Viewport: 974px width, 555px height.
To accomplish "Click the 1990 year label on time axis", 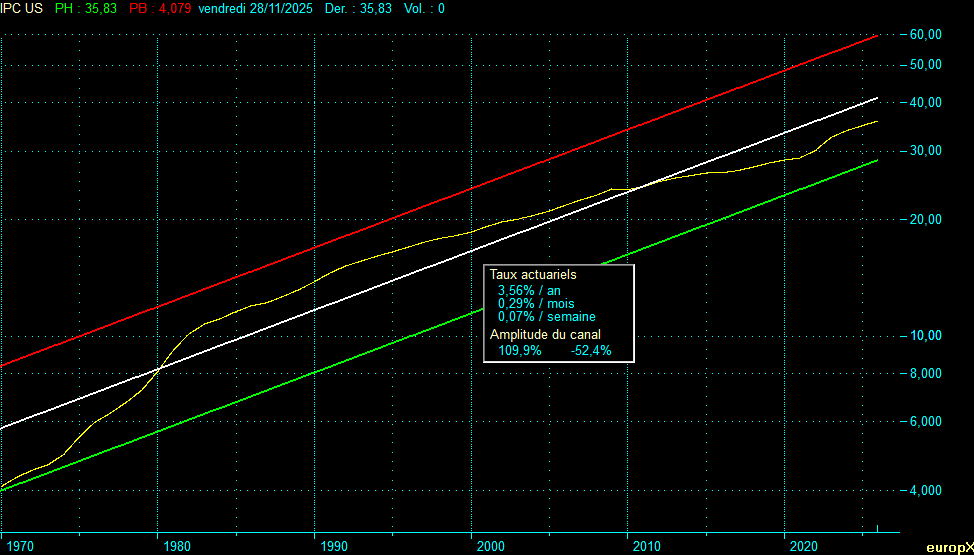I will [334, 546].
